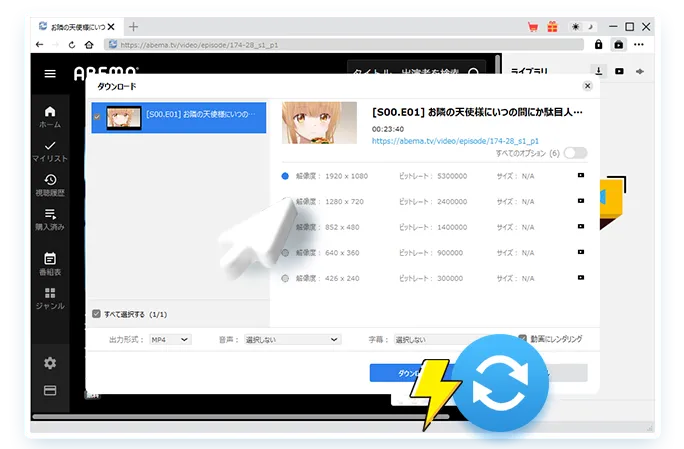Click video icon on 1280 x 720 row

[x=581, y=201]
